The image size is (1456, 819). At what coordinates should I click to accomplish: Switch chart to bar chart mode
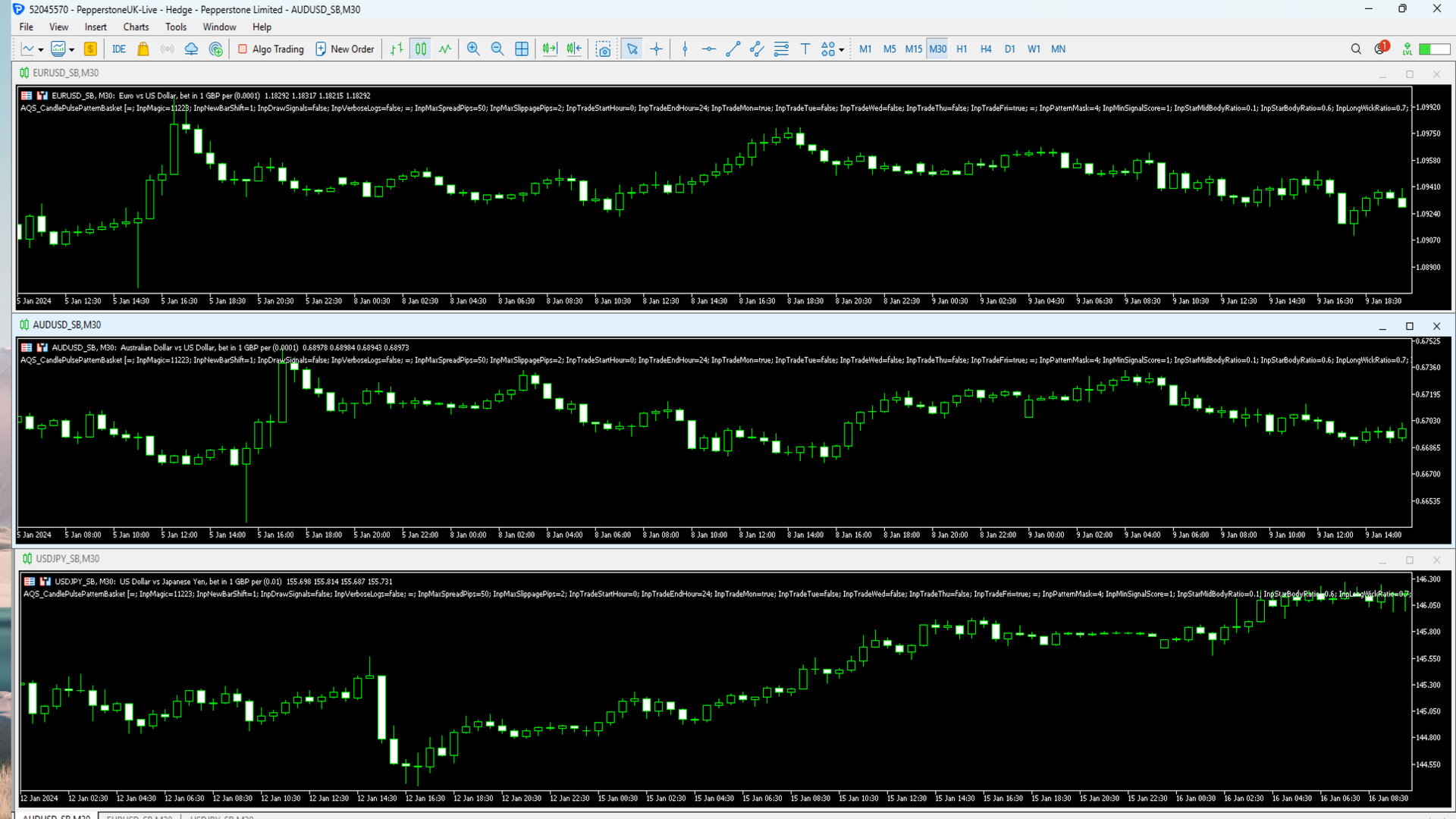click(x=397, y=49)
